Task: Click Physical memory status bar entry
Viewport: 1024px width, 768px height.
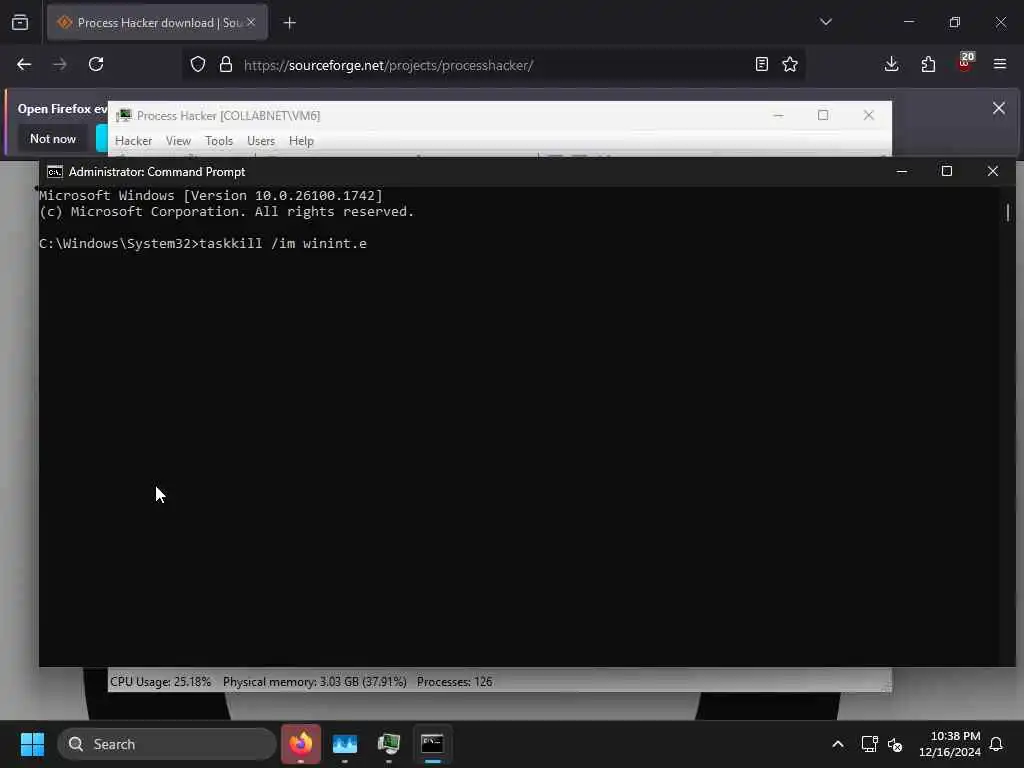Action: [315, 682]
